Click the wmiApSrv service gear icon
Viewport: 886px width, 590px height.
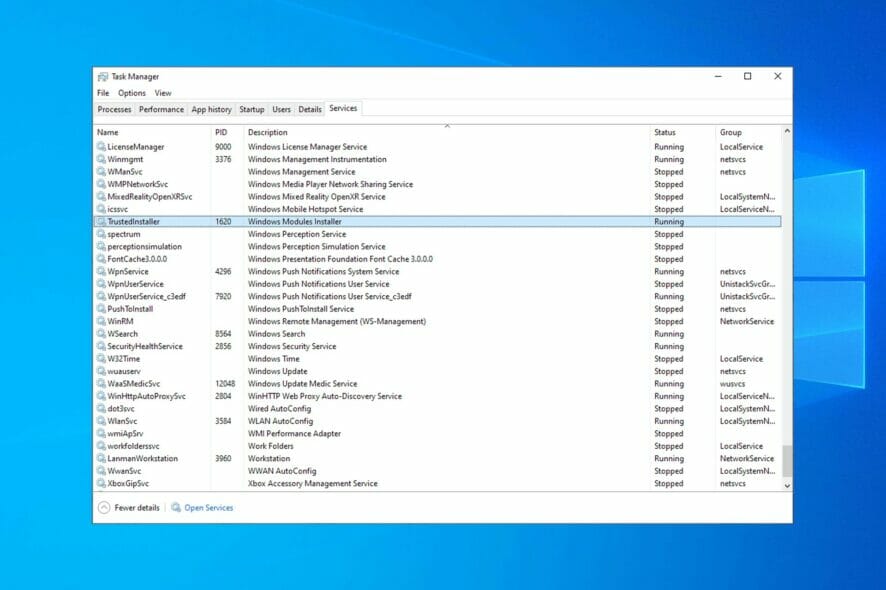pyautogui.click(x=101, y=433)
